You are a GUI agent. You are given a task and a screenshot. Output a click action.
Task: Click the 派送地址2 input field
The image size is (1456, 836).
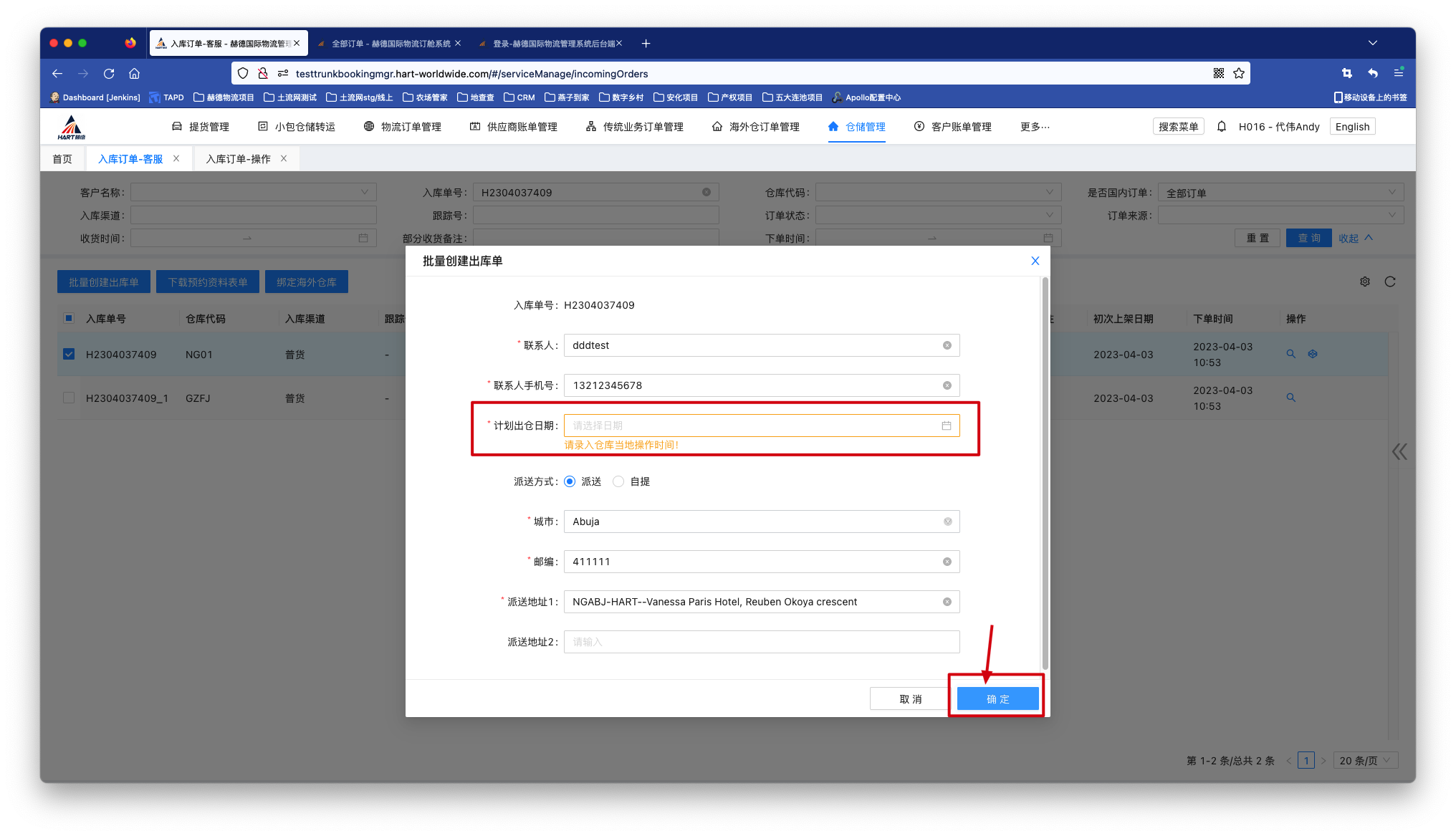point(761,642)
